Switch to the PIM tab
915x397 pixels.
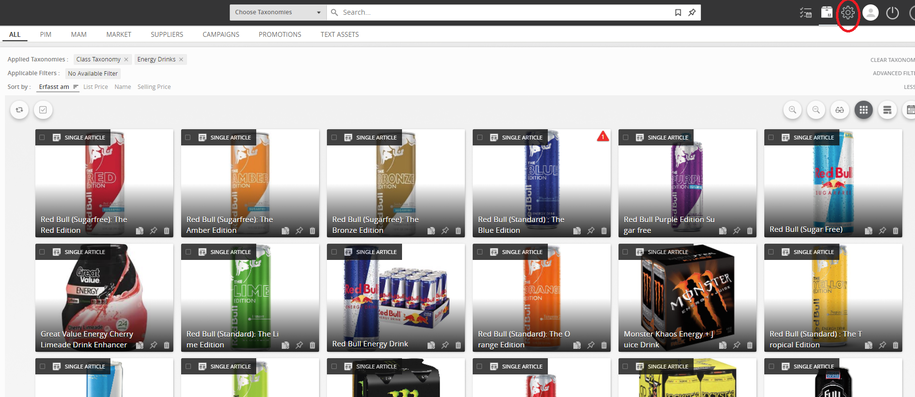(46, 34)
